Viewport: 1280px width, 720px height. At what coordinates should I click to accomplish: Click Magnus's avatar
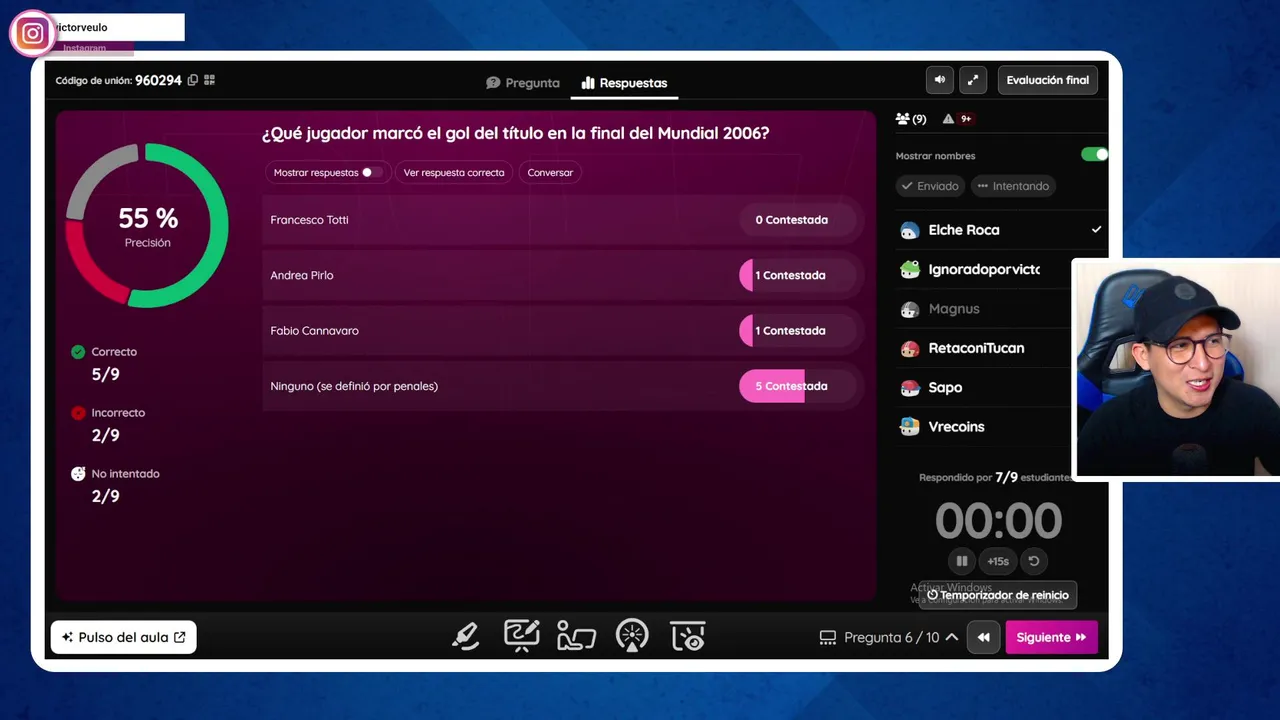click(x=909, y=309)
